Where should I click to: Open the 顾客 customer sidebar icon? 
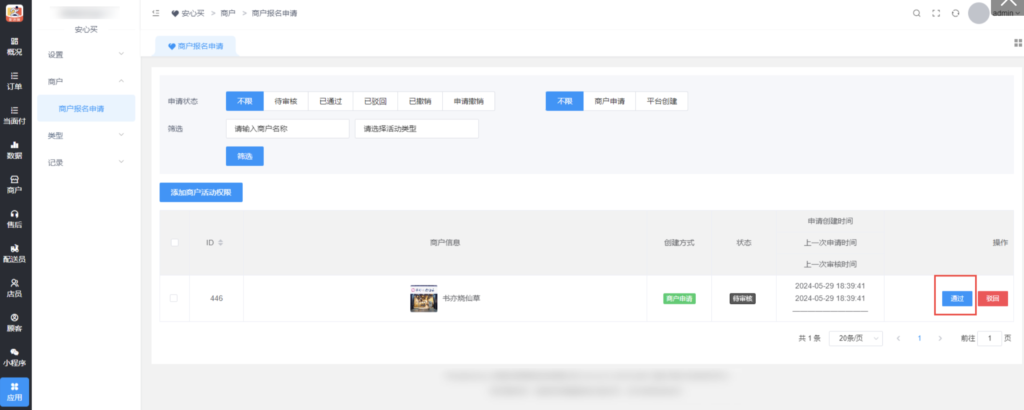click(14, 323)
